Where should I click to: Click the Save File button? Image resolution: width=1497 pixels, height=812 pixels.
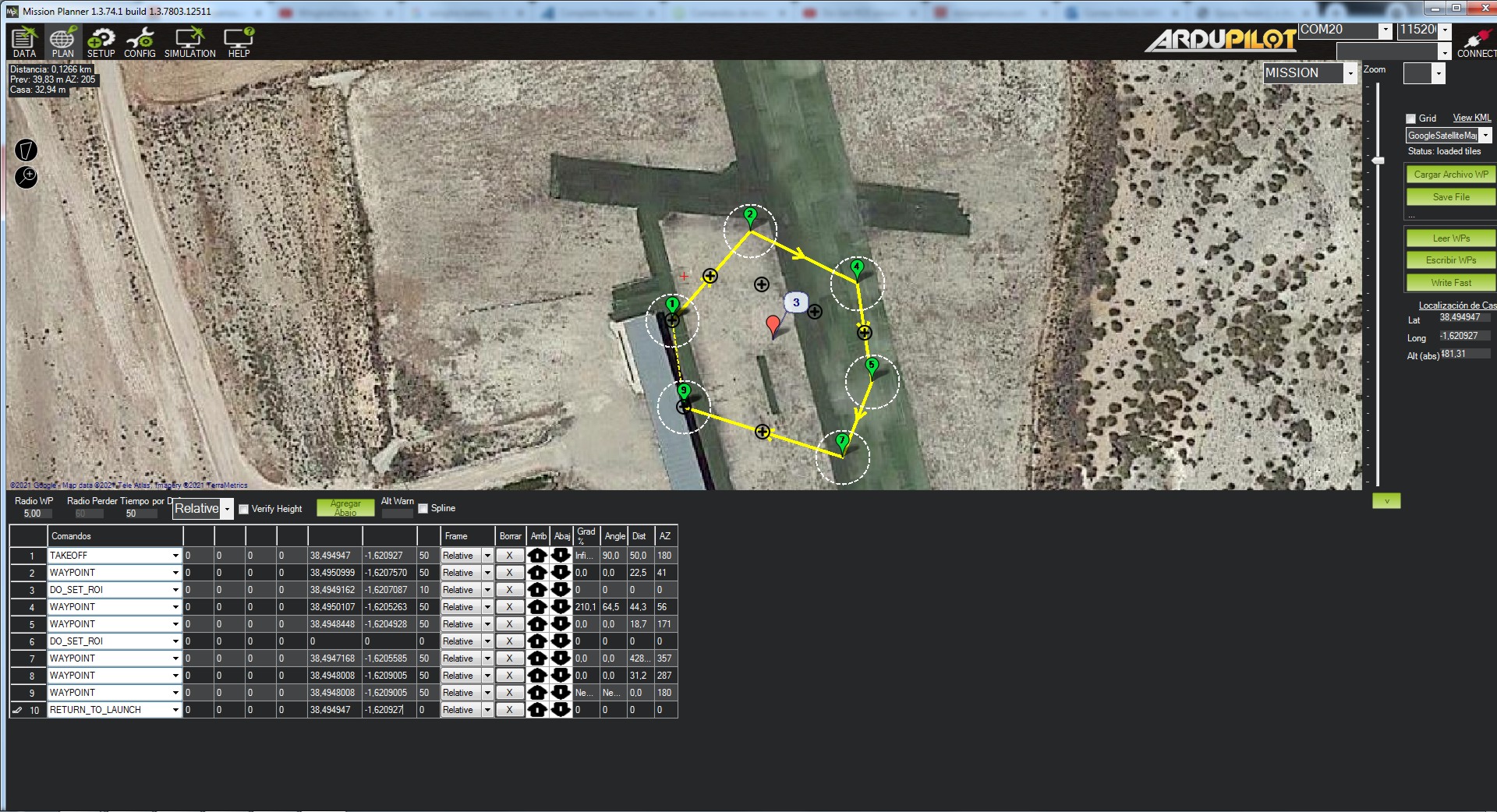coord(1450,197)
